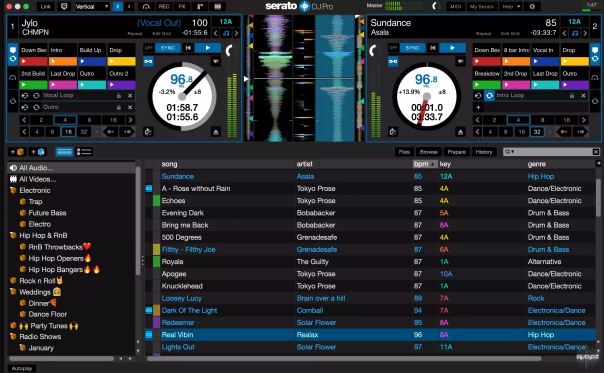Eject track from deck 1
The height and width of the screenshot is (373, 604).
pos(216,132)
